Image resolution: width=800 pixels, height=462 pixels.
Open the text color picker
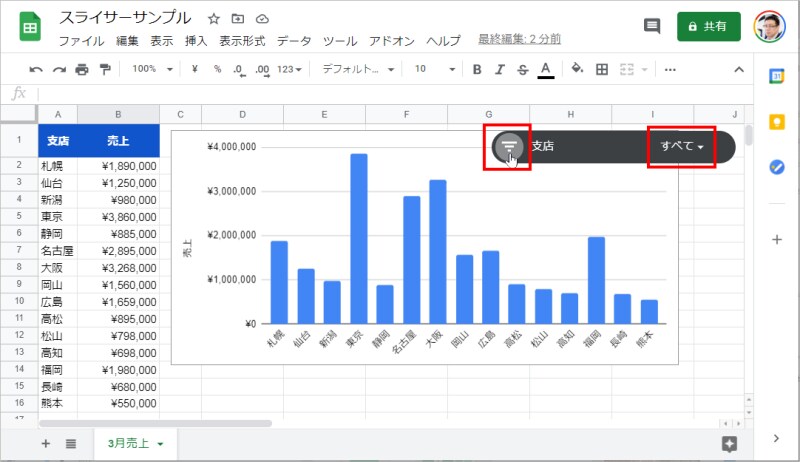[545, 69]
